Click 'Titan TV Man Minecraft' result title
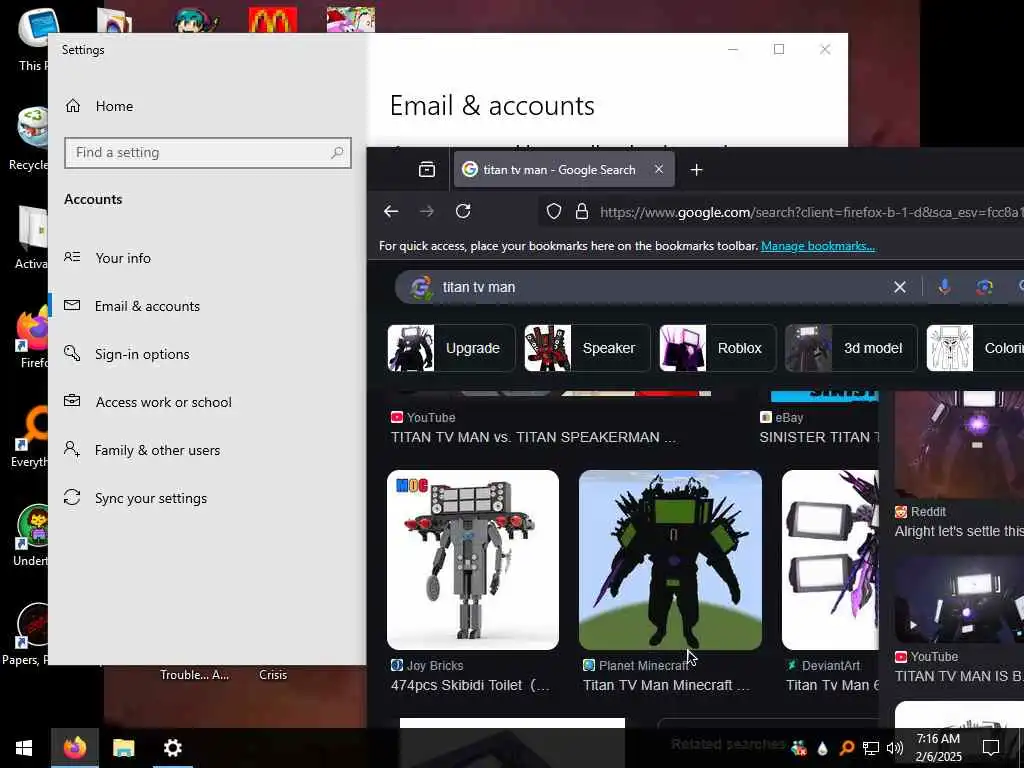Image resolution: width=1024 pixels, height=768 pixels. pyautogui.click(x=666, y=685)
